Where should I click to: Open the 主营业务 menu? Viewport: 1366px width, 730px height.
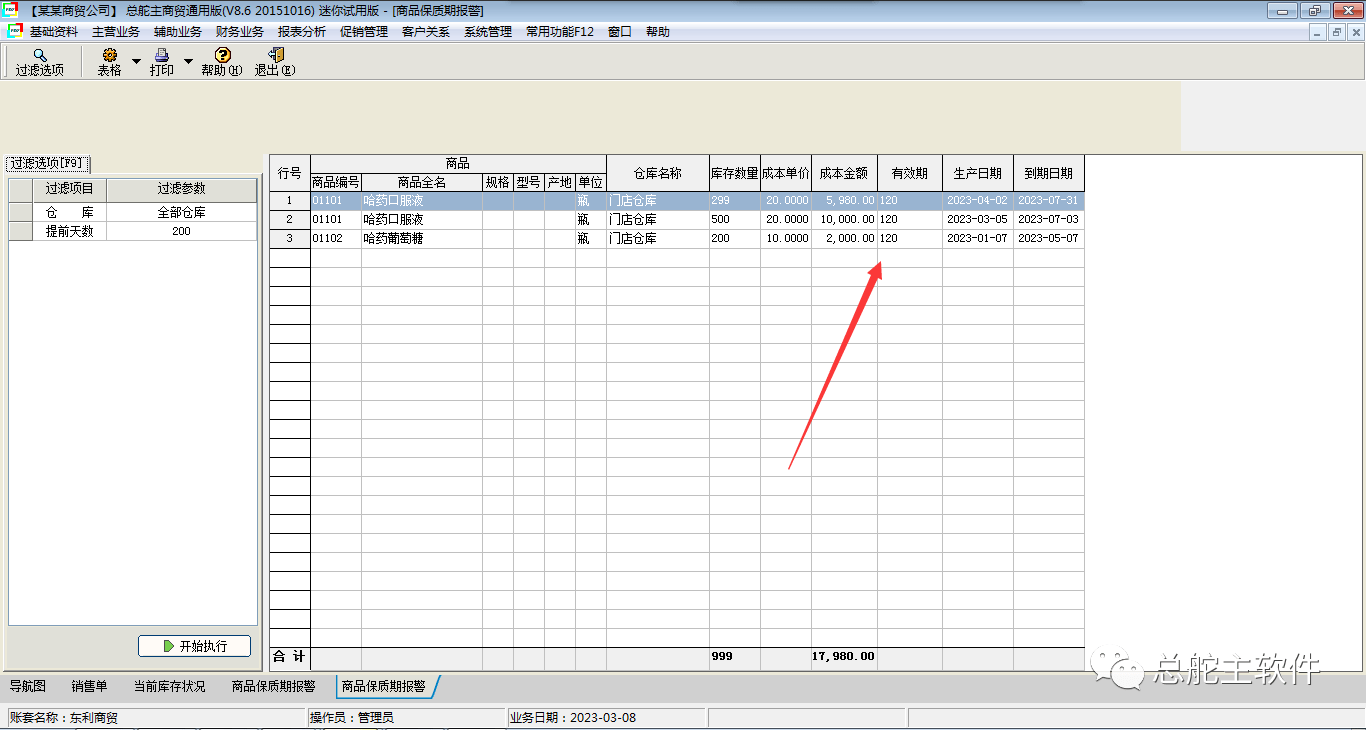click(x=116, y=32)
